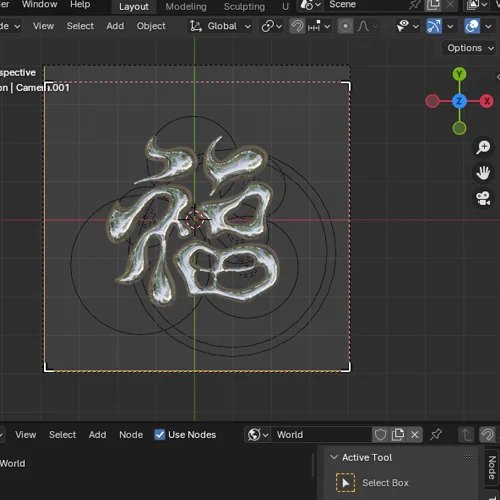This screenshot has height=500, width=500.
Task: Uncheck the Use Nodes checkbox
Action: 160,435
